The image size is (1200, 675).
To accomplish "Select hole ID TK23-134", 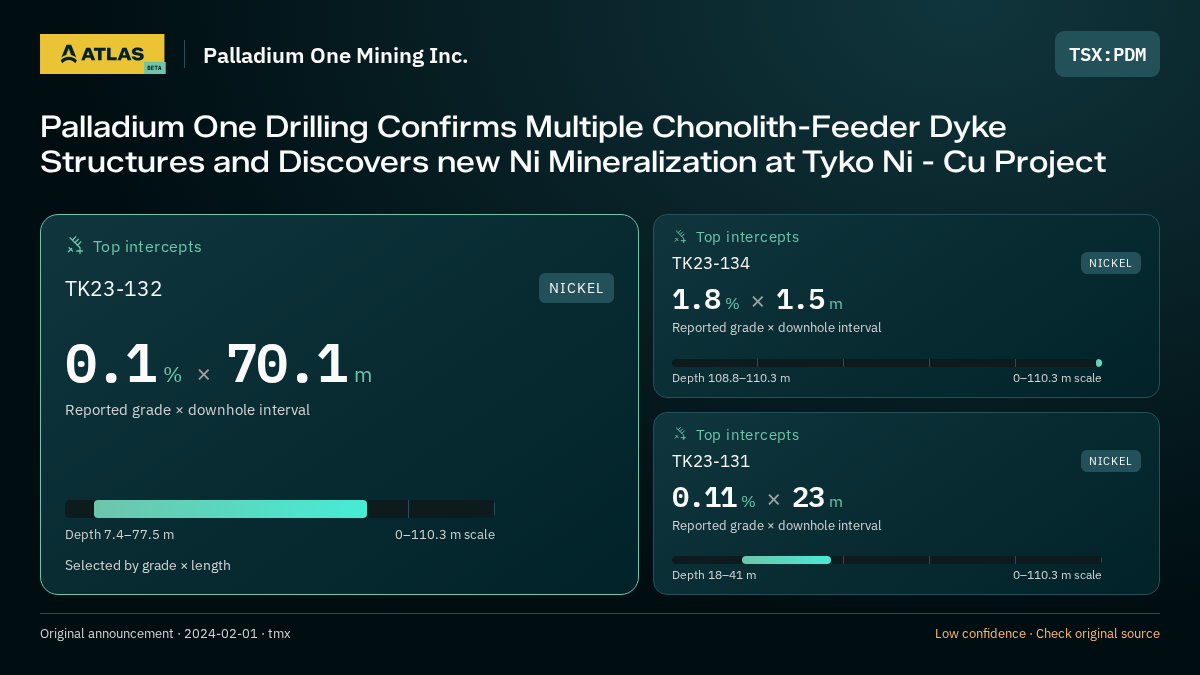I will click(x=711, y=263).
